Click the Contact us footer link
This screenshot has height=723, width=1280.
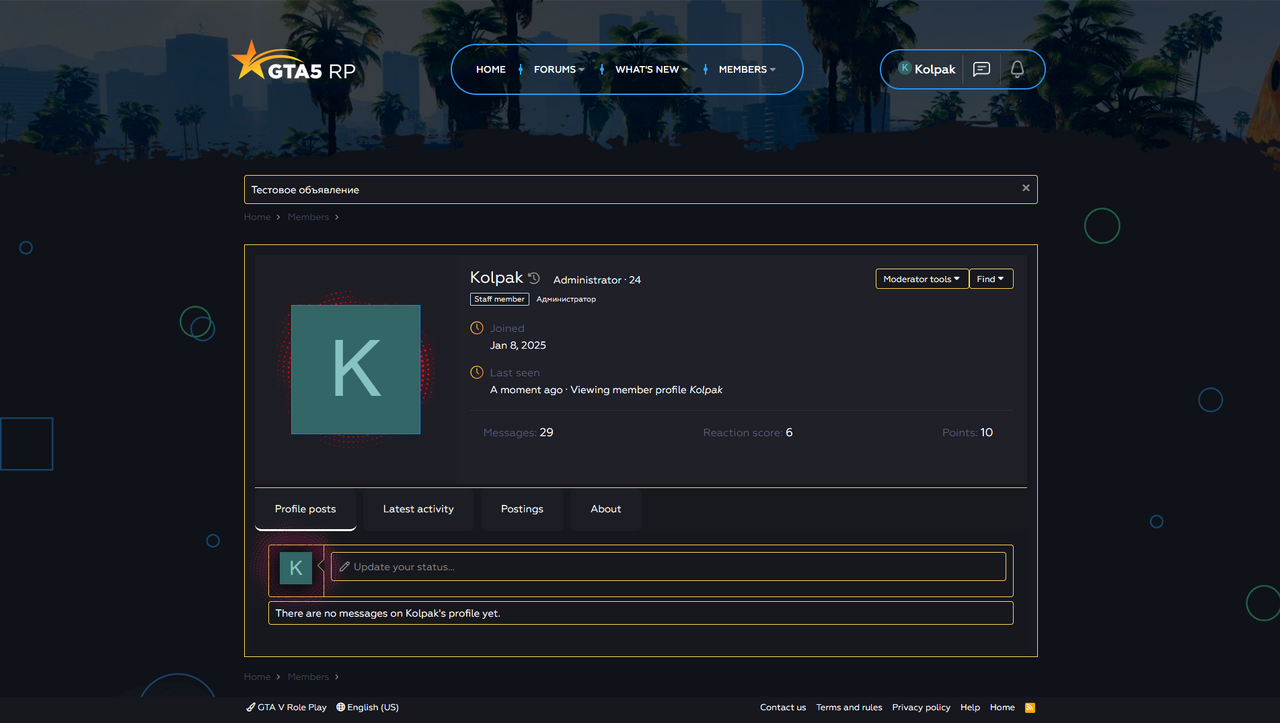(782, 707)
